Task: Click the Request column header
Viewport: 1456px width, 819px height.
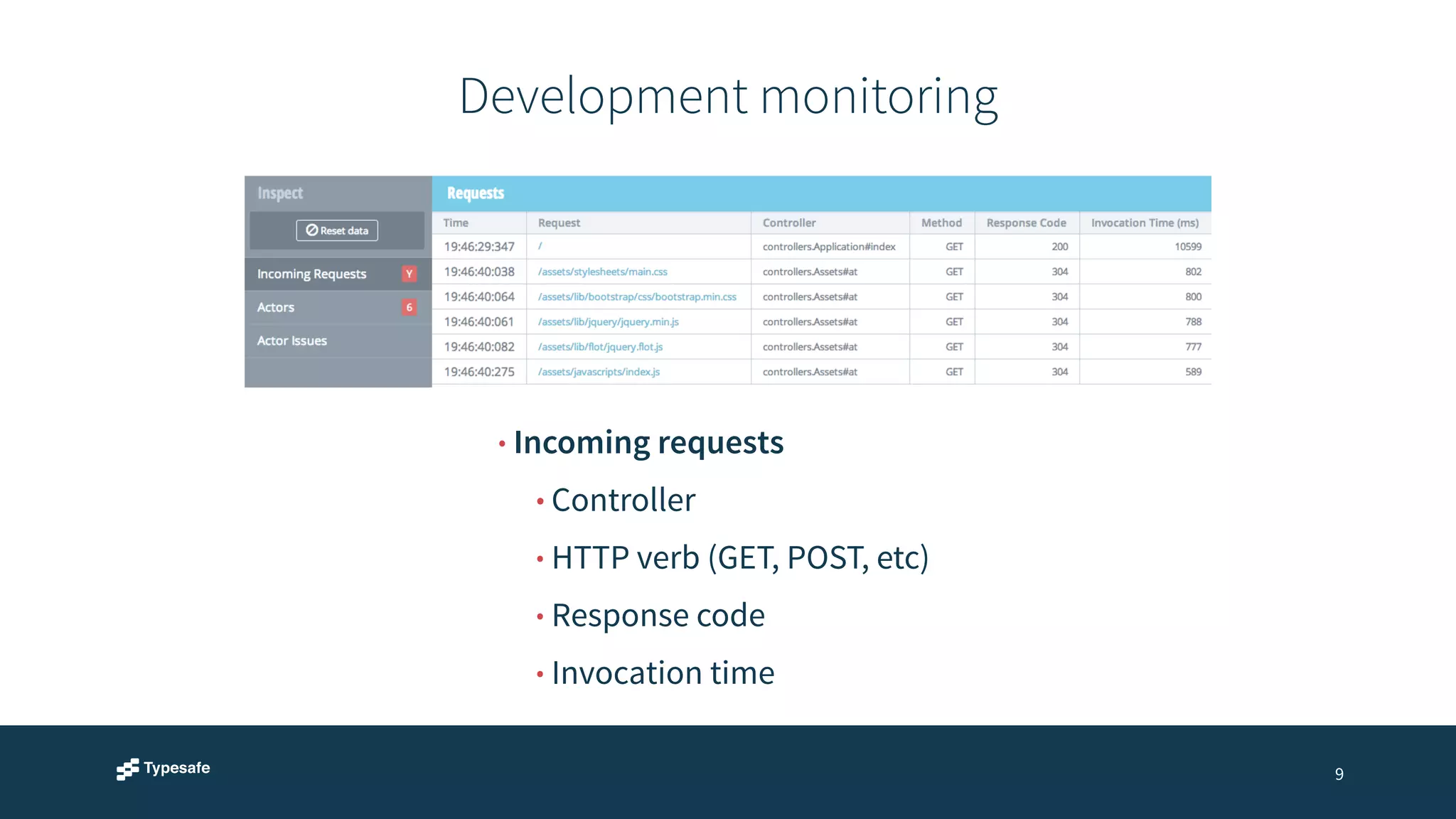Action: point(559,223)
